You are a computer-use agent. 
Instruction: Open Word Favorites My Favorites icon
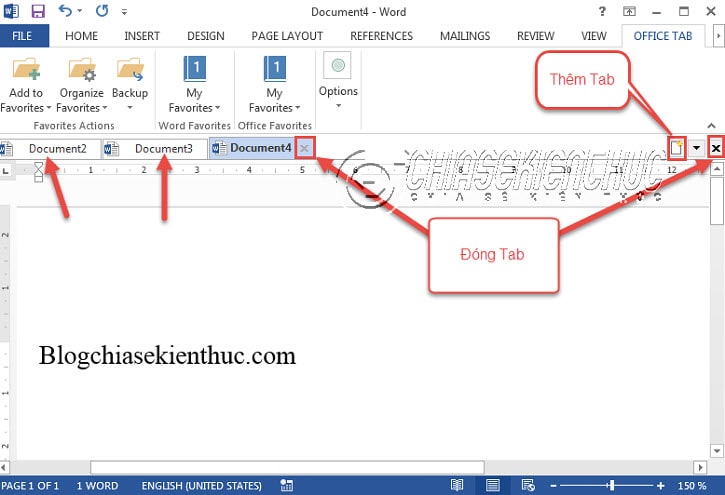point(194,68)
